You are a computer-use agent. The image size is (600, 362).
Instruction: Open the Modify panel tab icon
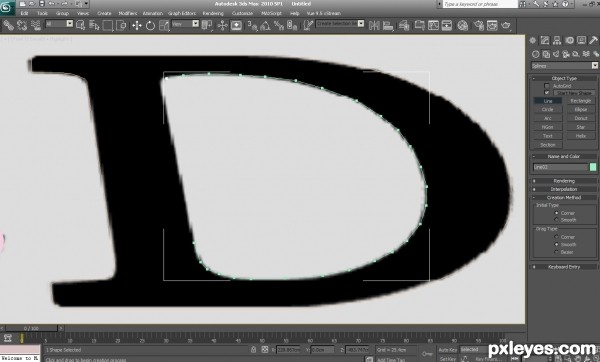545,40
